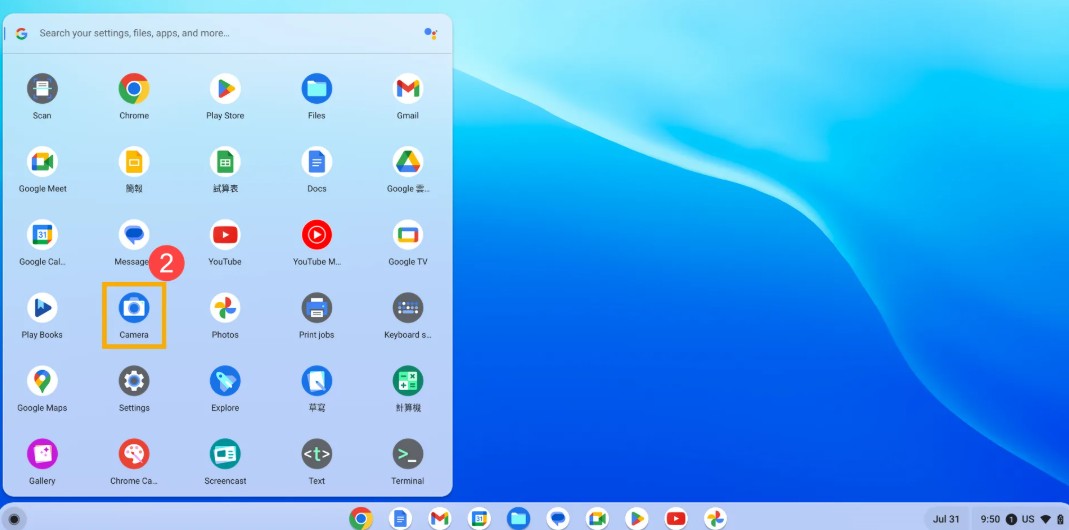1069x530 pixels.
Task: Open the Play Books app
Action: pyautogui.click(x=42, y=308)
